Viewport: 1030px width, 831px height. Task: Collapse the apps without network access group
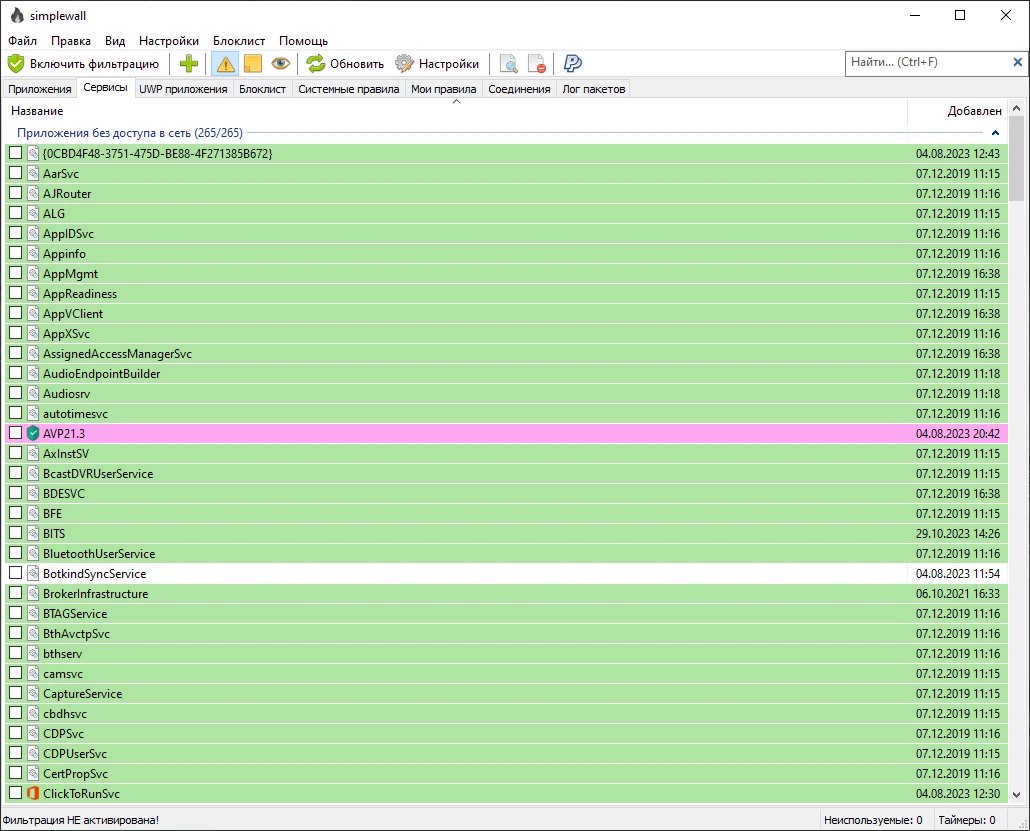[x=995, y=133]
